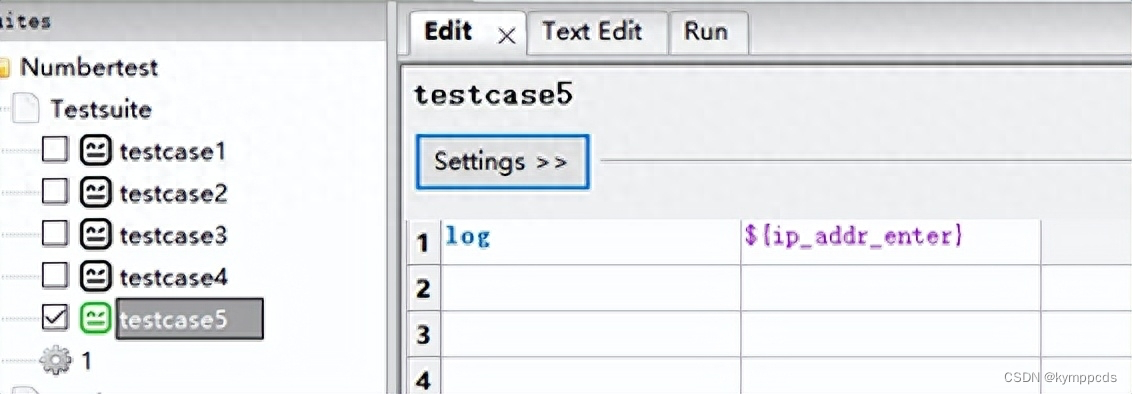This screenshot has height=394, width=1132.
Task: Click the gear icon labeled 1
Action: point(56,360)
